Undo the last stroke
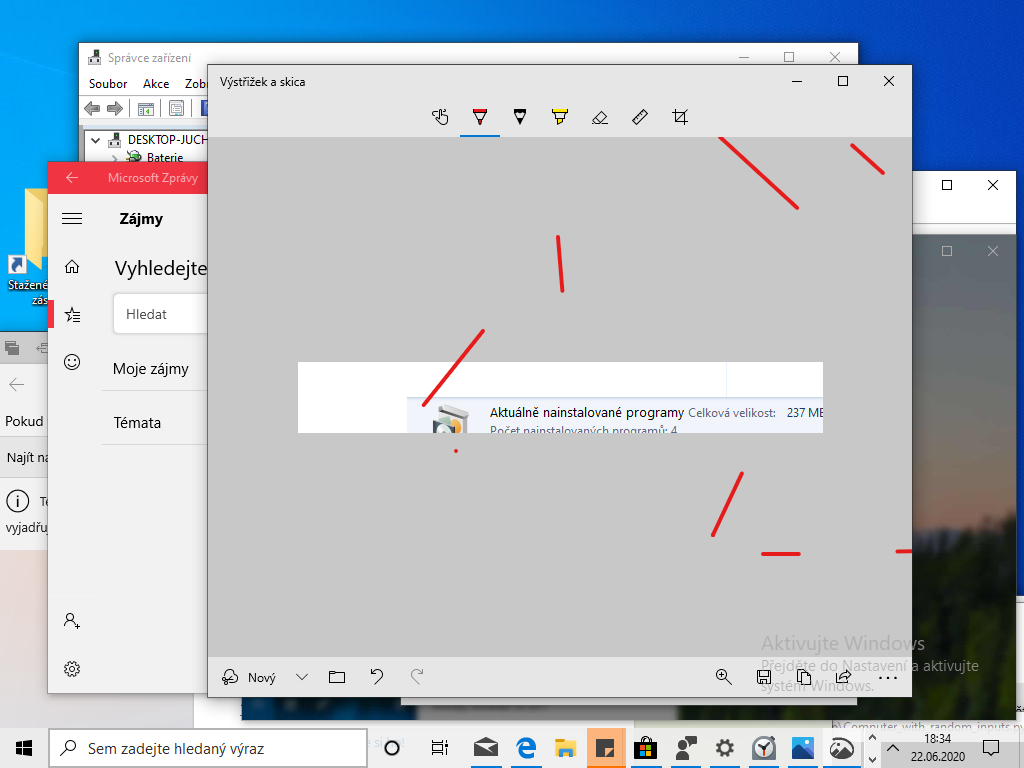 (x=377, y=677)
